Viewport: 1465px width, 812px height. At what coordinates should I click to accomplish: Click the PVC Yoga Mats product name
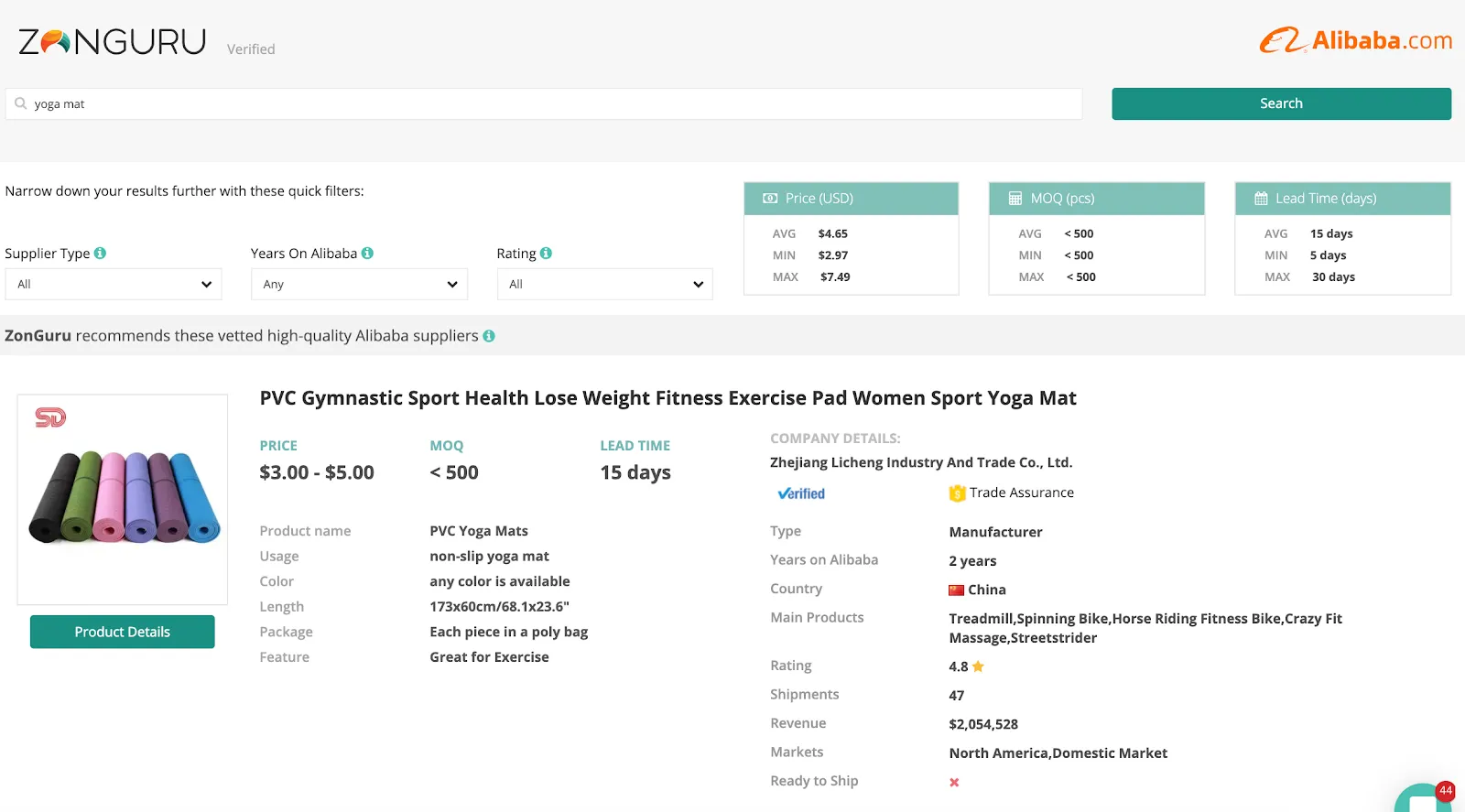pyautogui.click(x=479, y=531)
